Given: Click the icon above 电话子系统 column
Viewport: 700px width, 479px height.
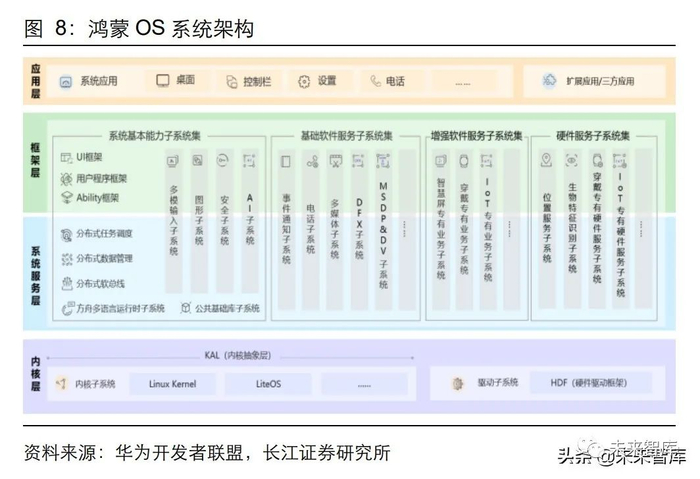Looking at the screenshot, I should pyautogui.click(x=312, y=162).
